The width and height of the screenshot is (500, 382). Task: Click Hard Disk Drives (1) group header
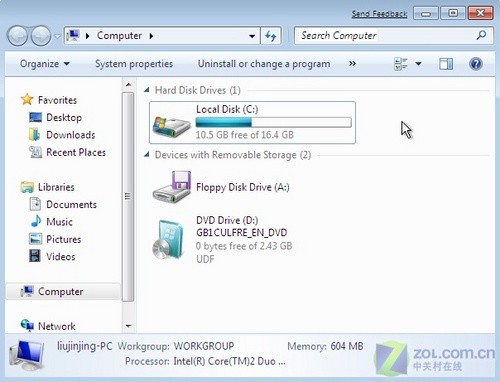coord(198,90)
